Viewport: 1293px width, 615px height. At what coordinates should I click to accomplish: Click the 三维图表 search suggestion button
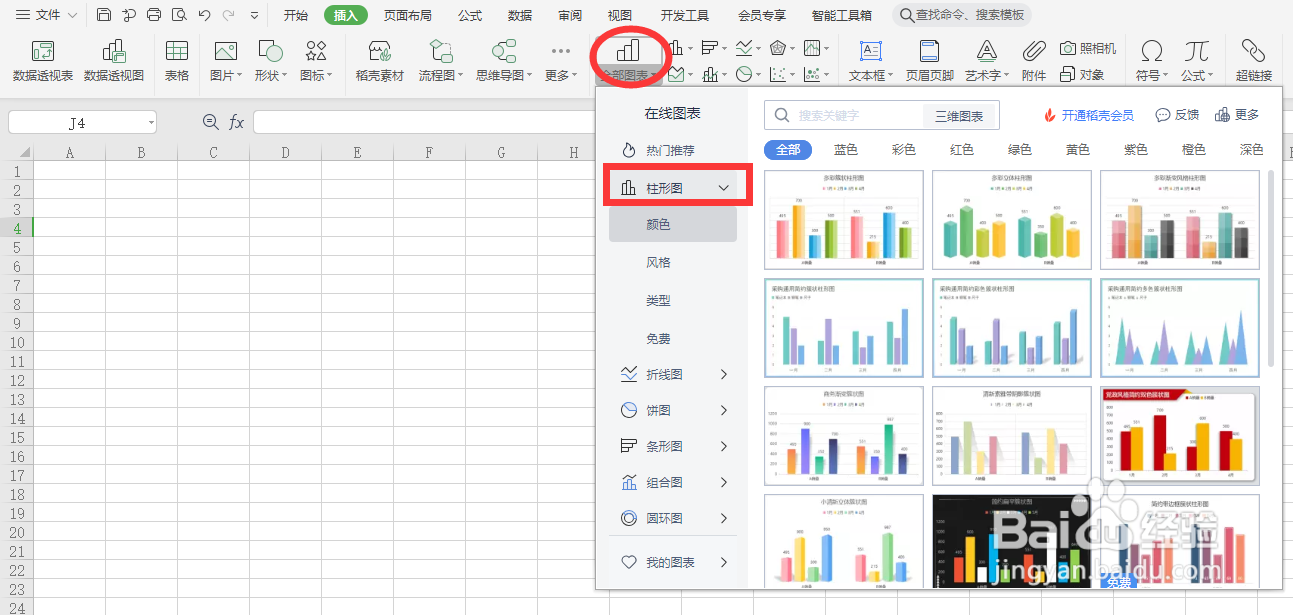click(959, 115)
